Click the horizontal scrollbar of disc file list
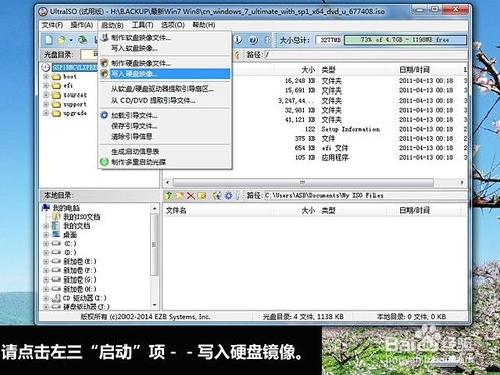This screenshot has width=500, height=375. (x=303, y=182)
